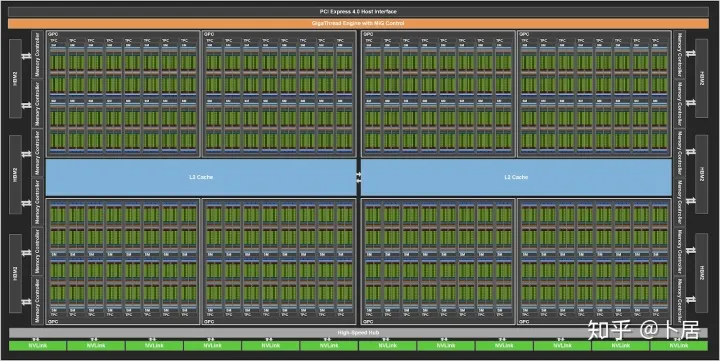Click the left L2 Cache block
Image resolution: width=720 pixels, height=361 pixels.
201,177
